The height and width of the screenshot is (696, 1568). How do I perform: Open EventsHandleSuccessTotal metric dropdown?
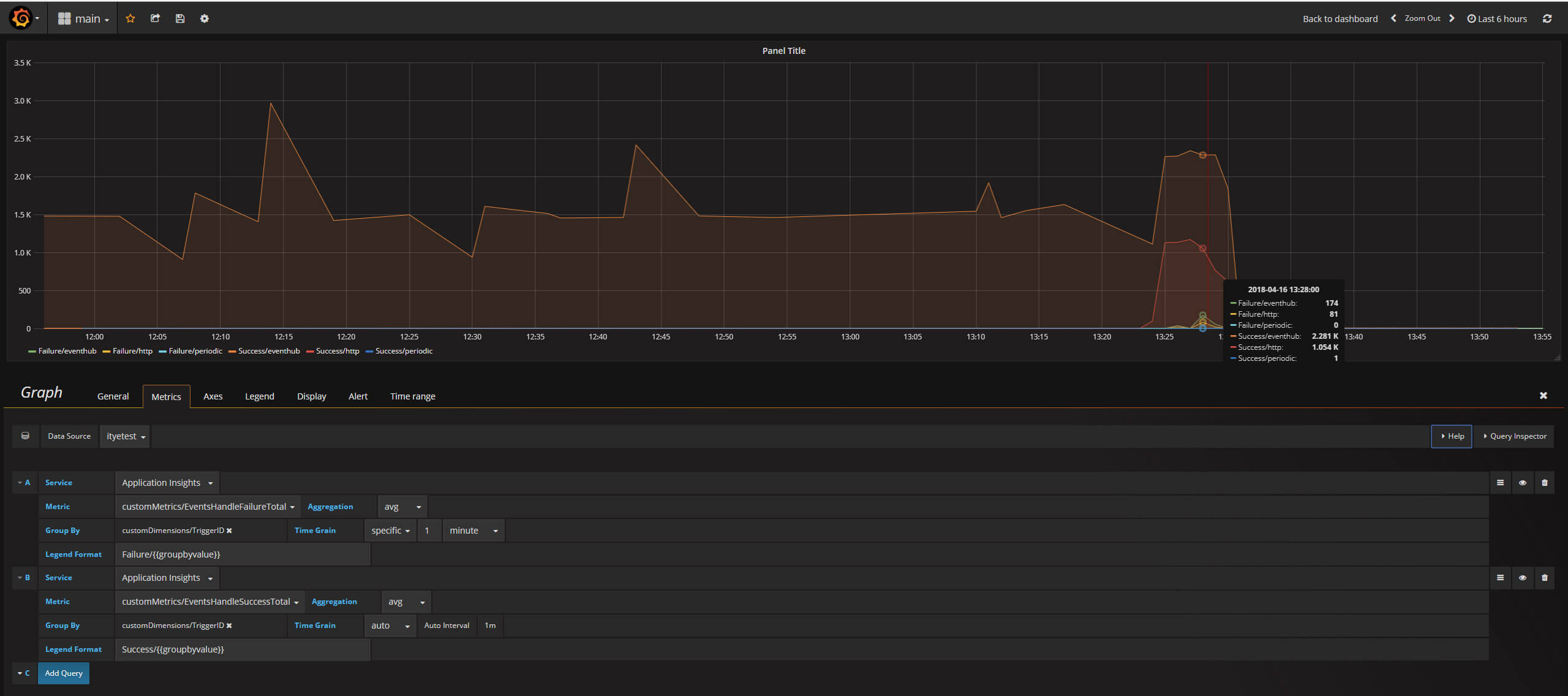(209, 602)
